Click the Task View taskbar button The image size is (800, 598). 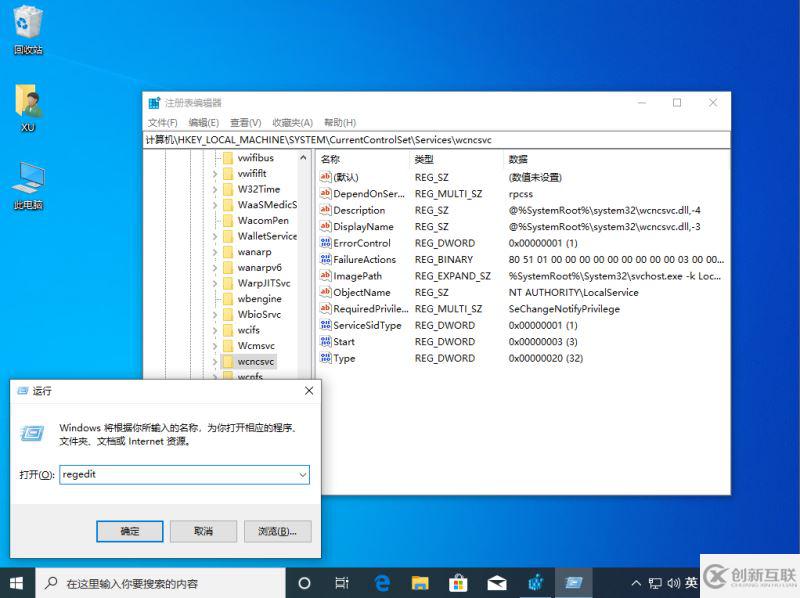coord(342,582)
